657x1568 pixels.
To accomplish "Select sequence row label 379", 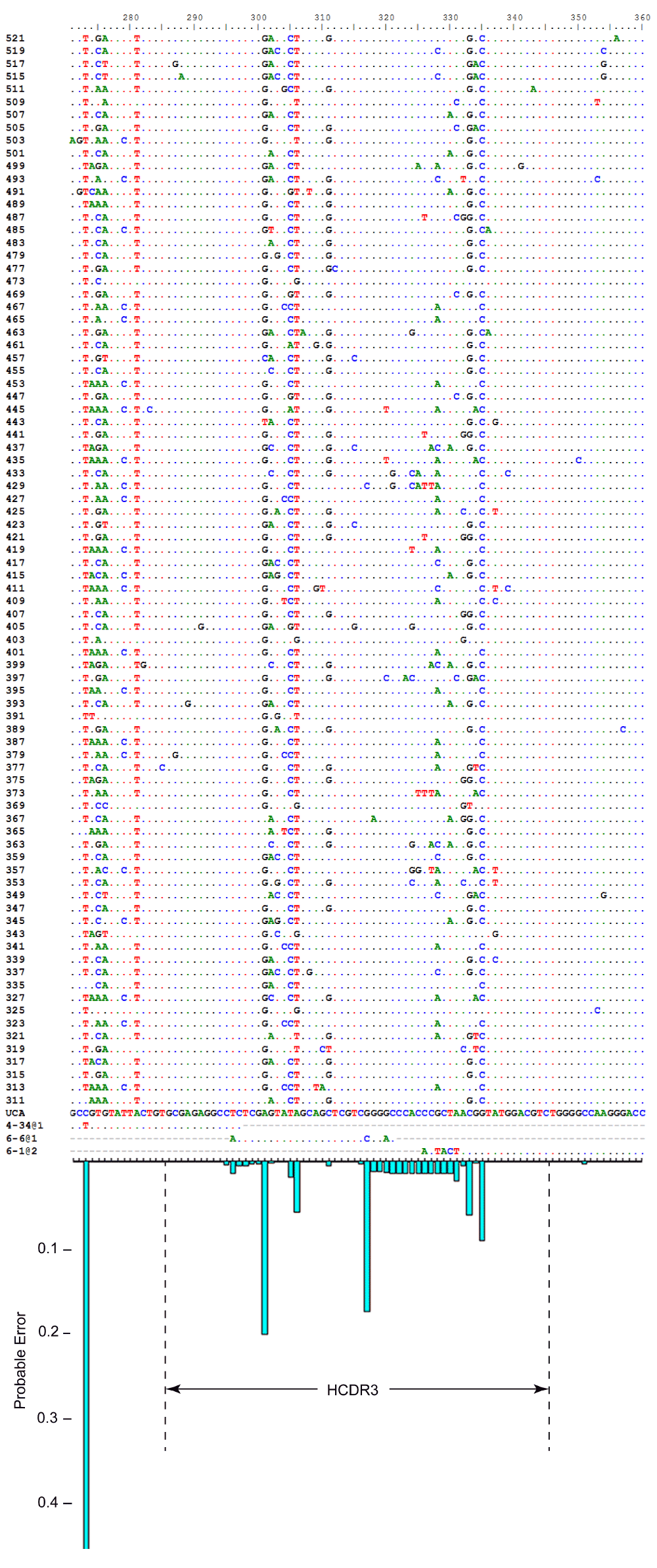I will 15,755.
